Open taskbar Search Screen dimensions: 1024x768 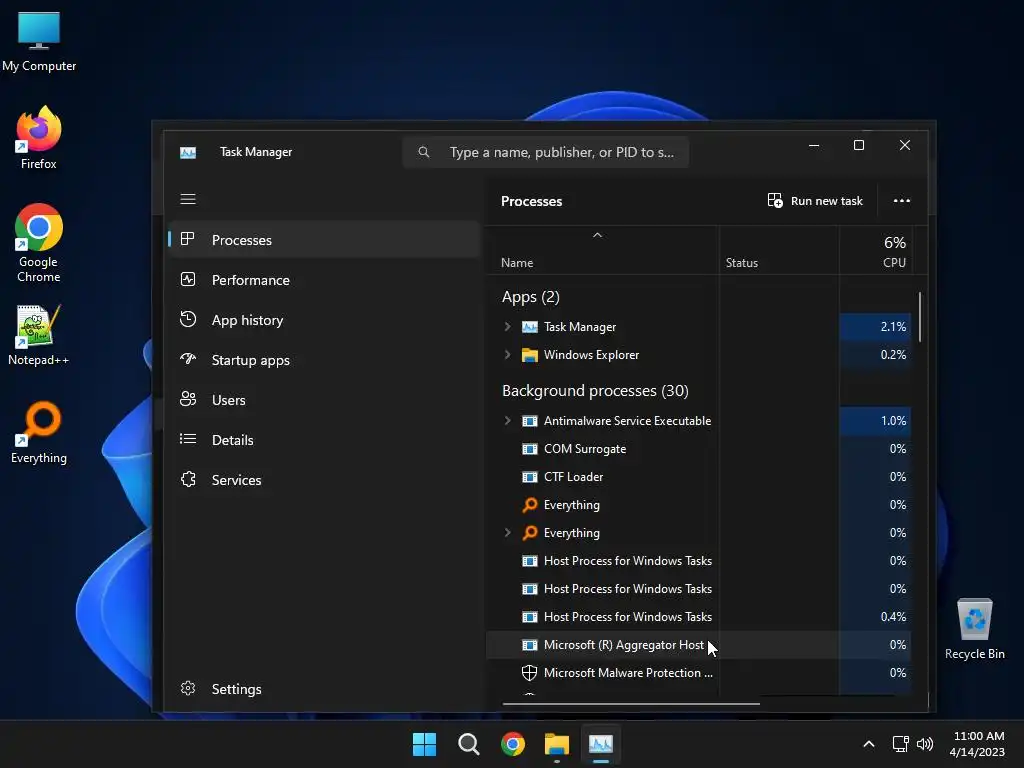[469, 744]
